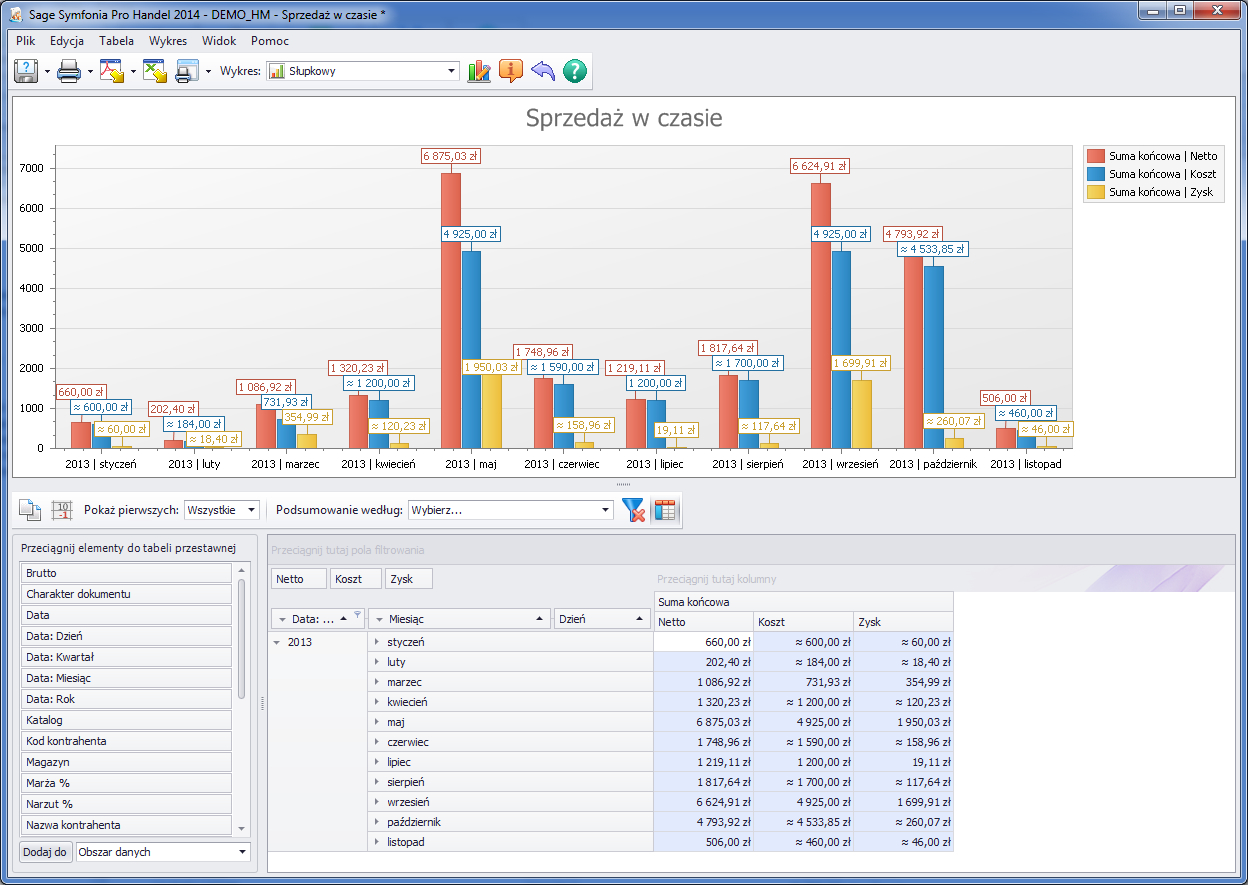Open the Wykres menu

tap(168, 41)
